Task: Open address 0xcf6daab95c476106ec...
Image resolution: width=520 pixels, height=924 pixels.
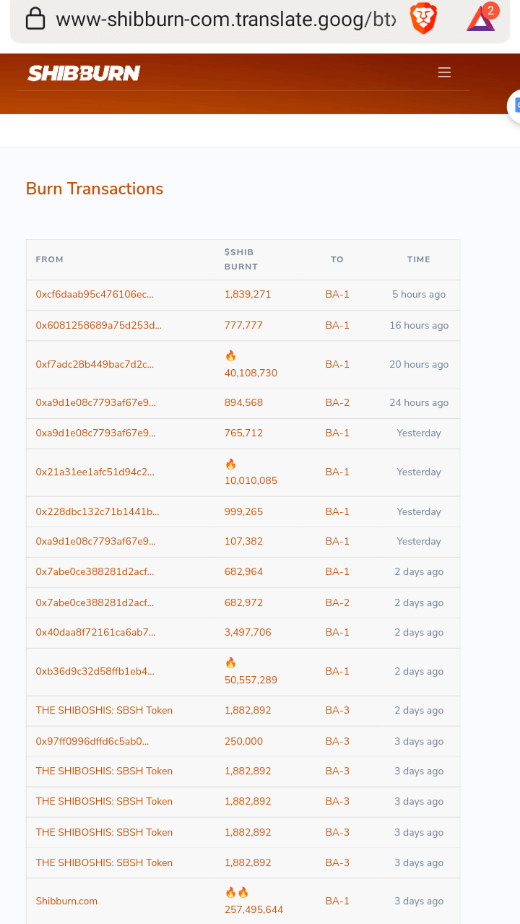Action: [x=94, y=295]
